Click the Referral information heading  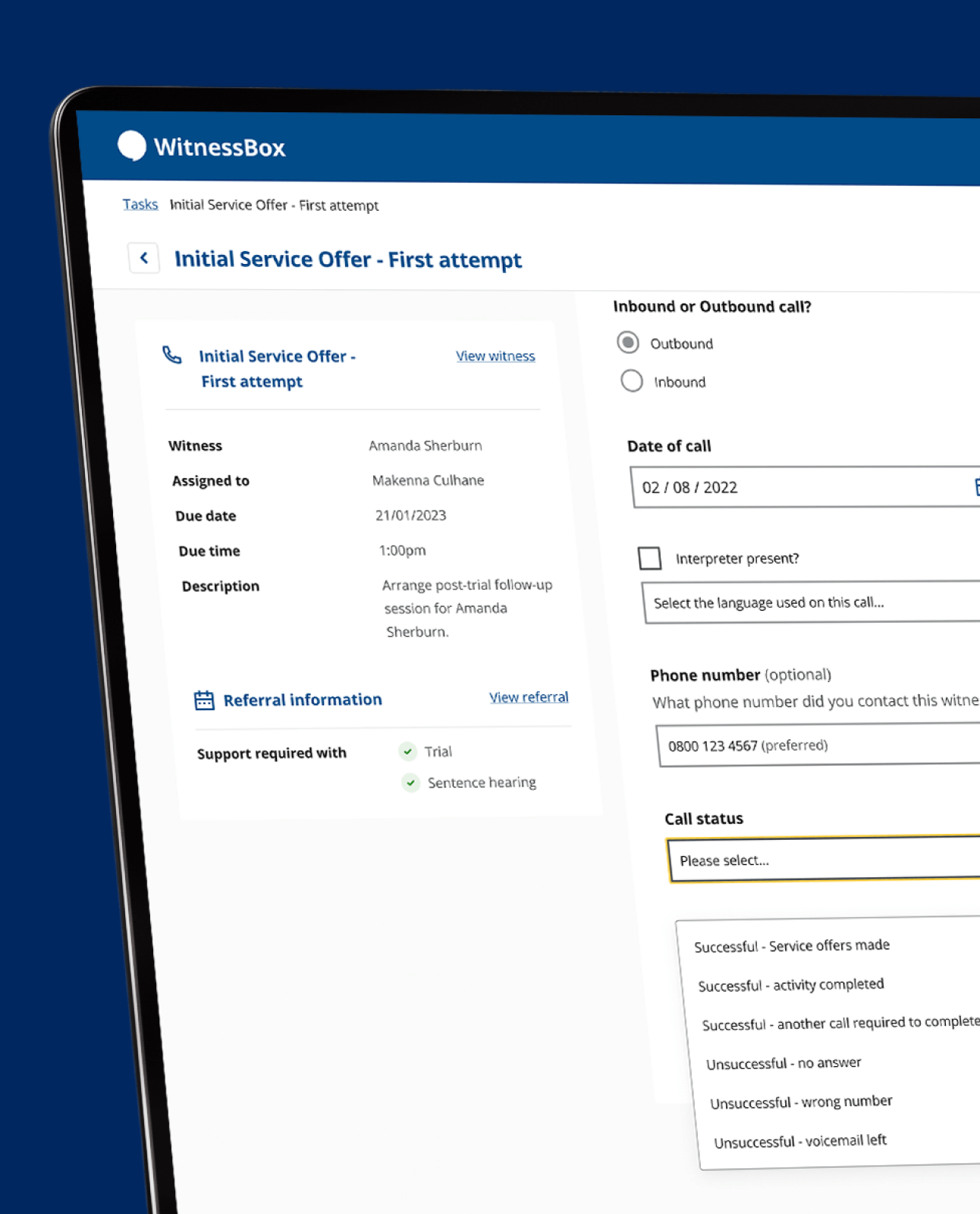[303, 700]
